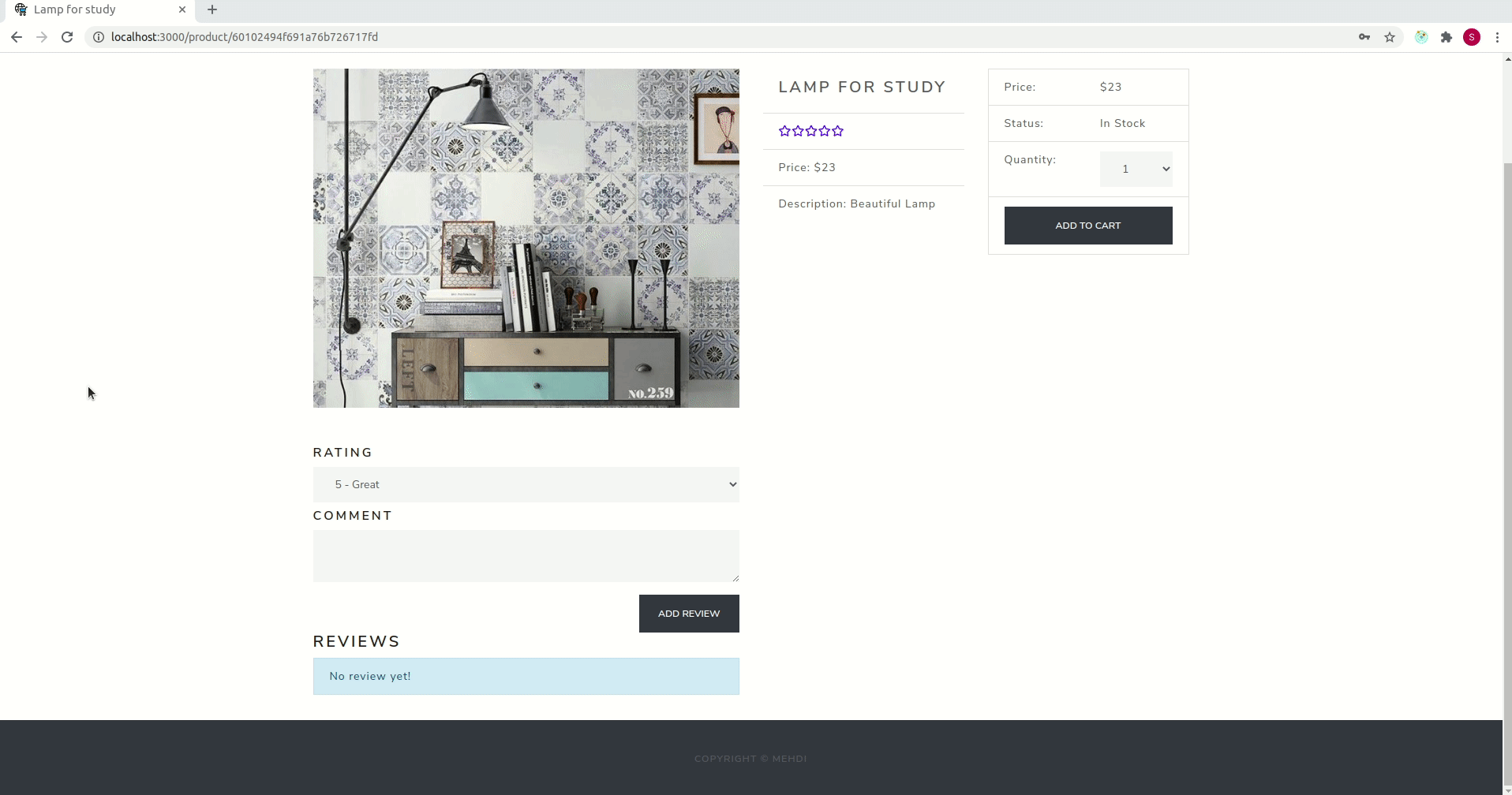The height and width of the screenshot is (795, 1512).
Task: Click the lamp product image
Action: pyautogui.click(x=526, y=237)
